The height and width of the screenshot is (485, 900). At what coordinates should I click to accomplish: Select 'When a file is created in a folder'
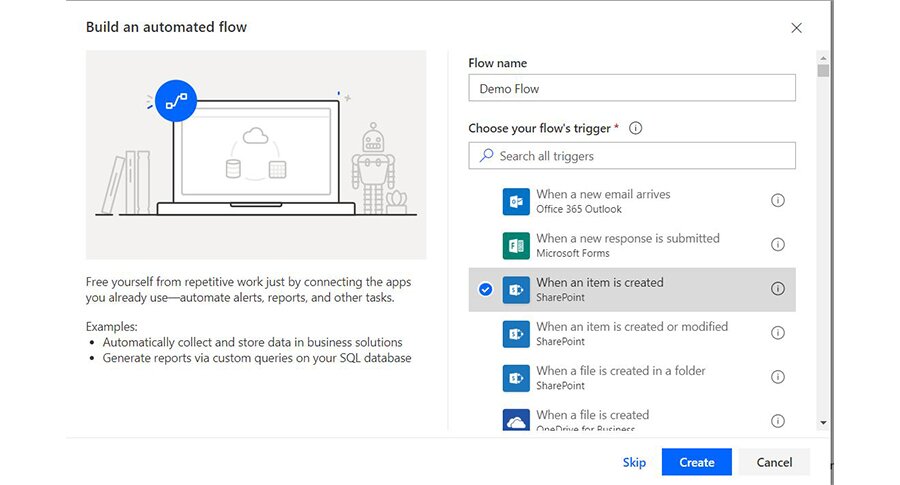coord(632,378)
